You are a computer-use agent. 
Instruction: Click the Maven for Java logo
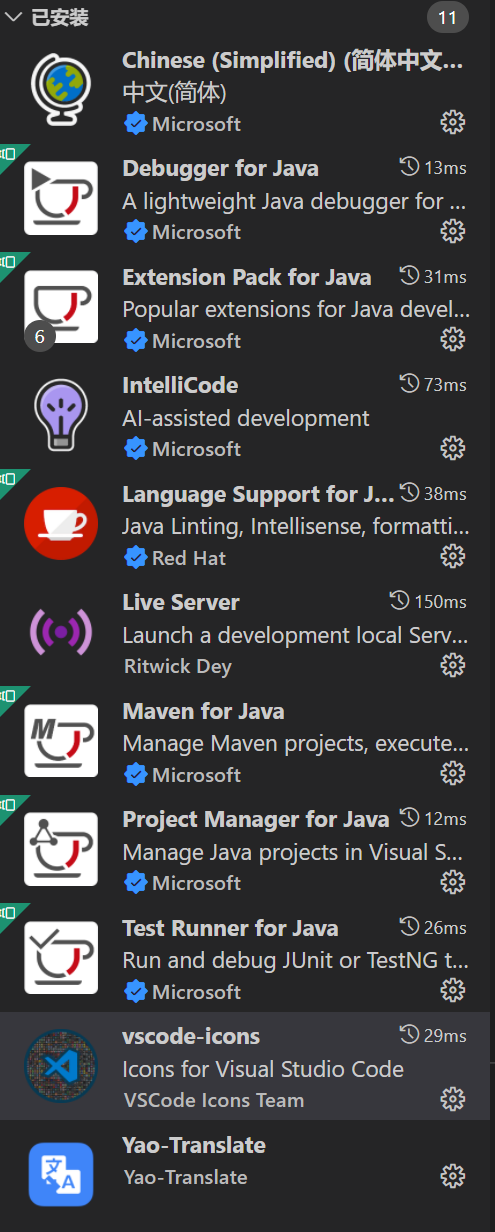click(61, 740)
